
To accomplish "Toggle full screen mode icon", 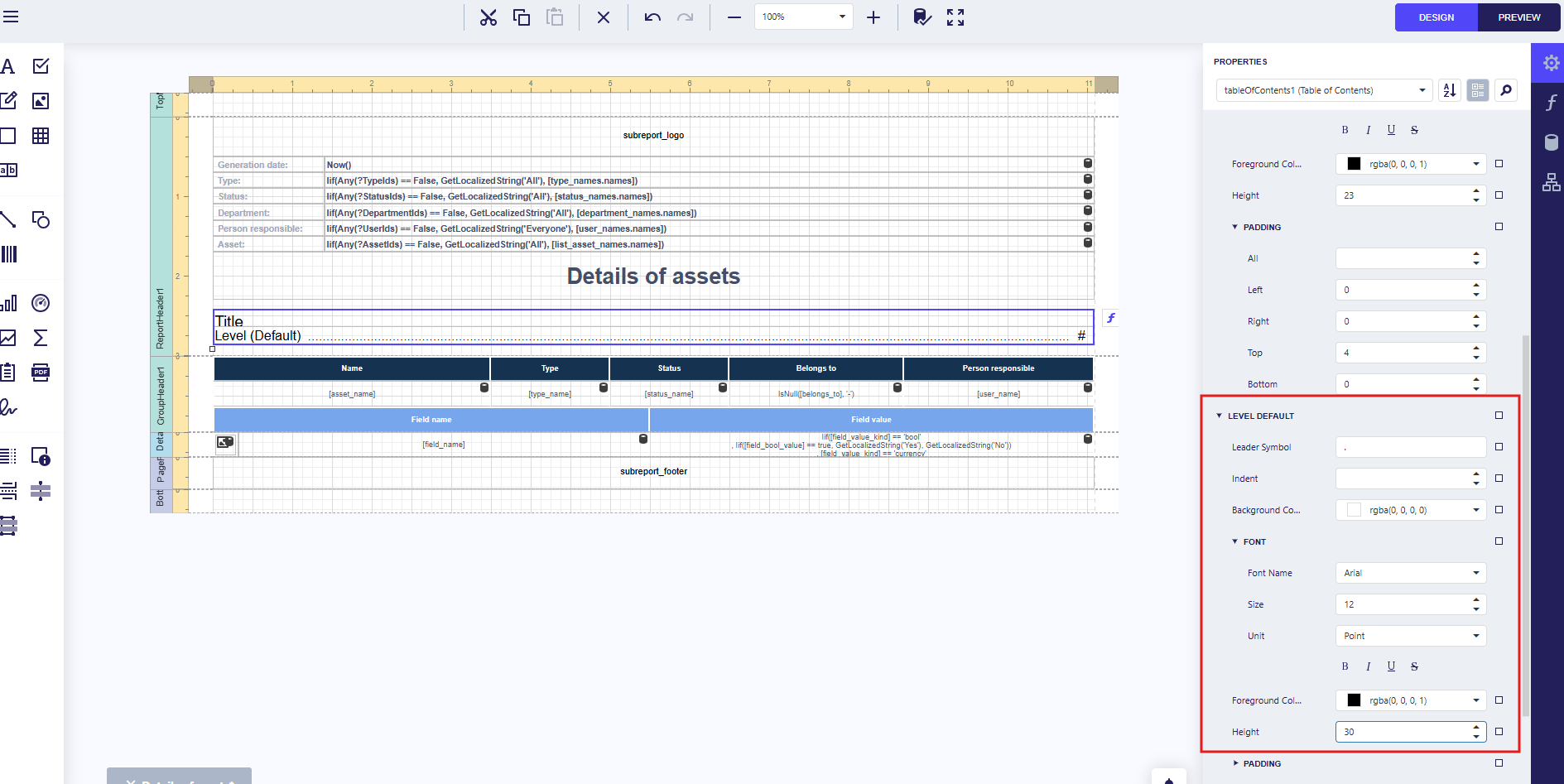I will (x=955, y=17).
